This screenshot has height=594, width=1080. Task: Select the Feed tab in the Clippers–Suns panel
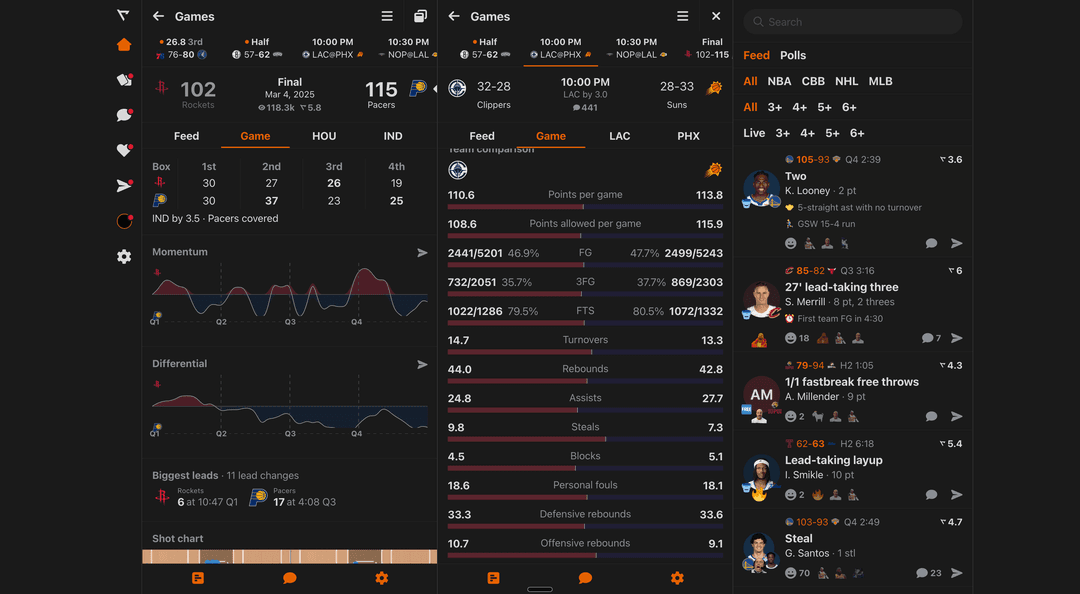click(481, 136)
